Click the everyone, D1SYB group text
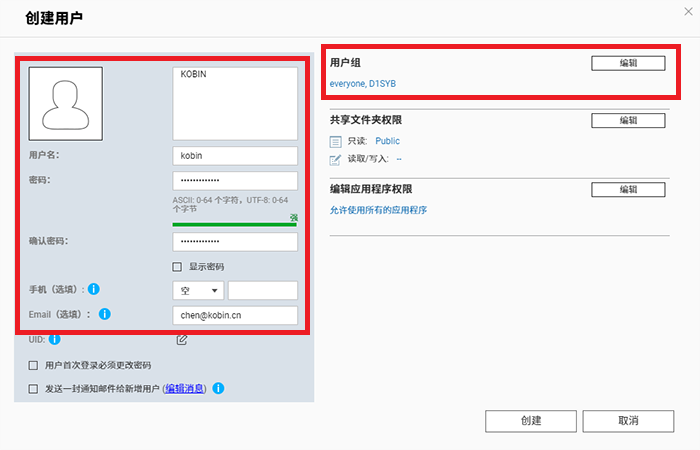The width and height of the screenshot is (700, 450). coord(362,83)
